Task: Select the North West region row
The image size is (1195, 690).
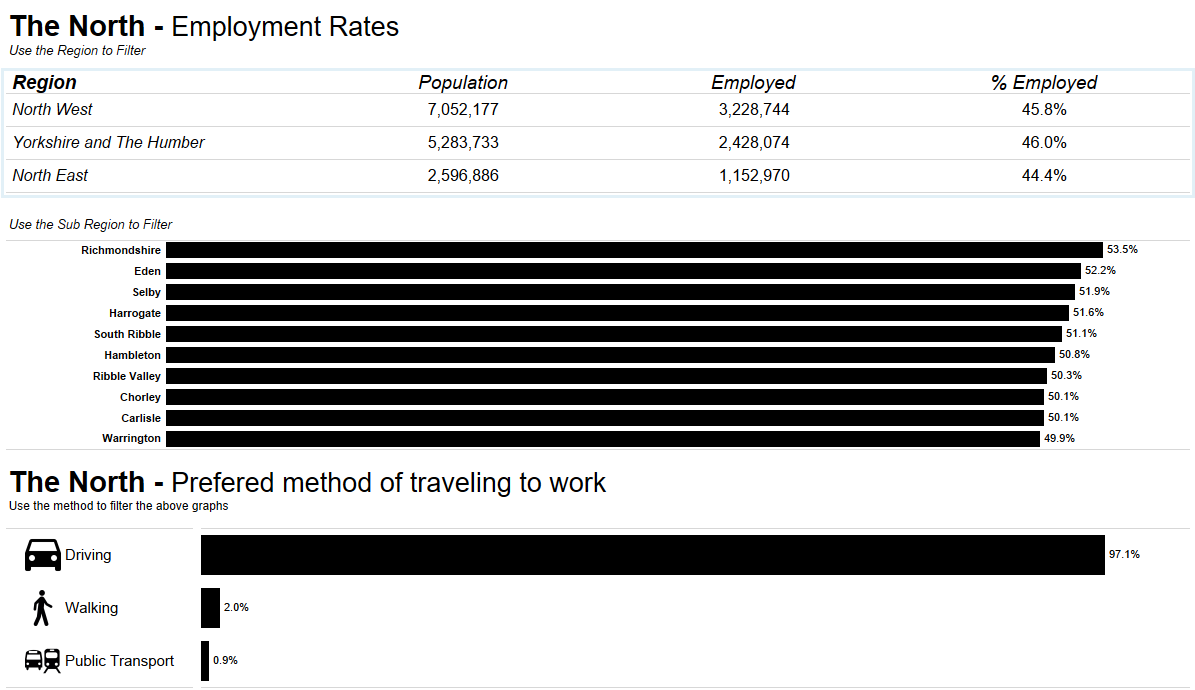Action: [53, 109]
